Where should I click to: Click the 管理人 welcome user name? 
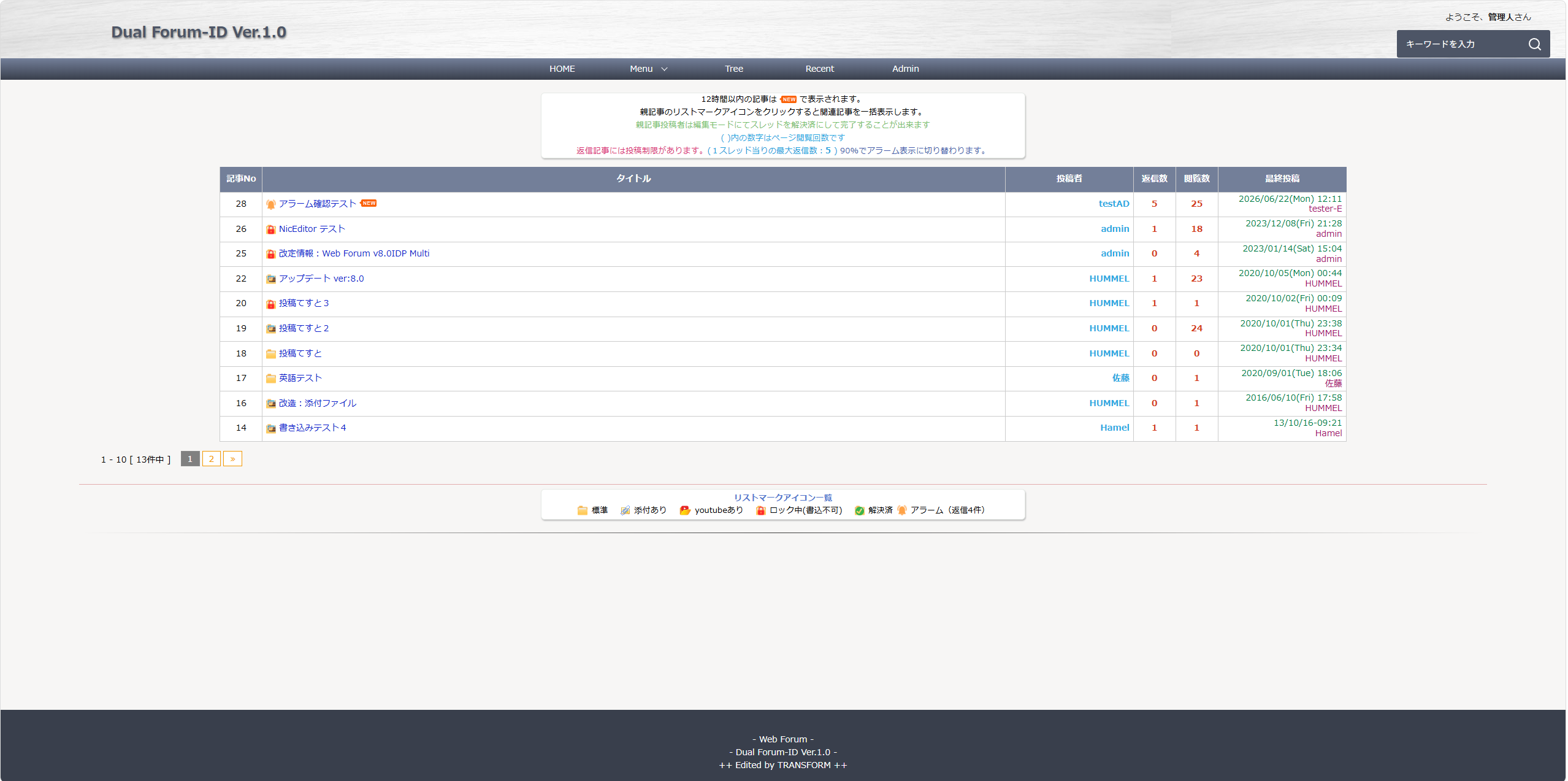coord(1501,17)
